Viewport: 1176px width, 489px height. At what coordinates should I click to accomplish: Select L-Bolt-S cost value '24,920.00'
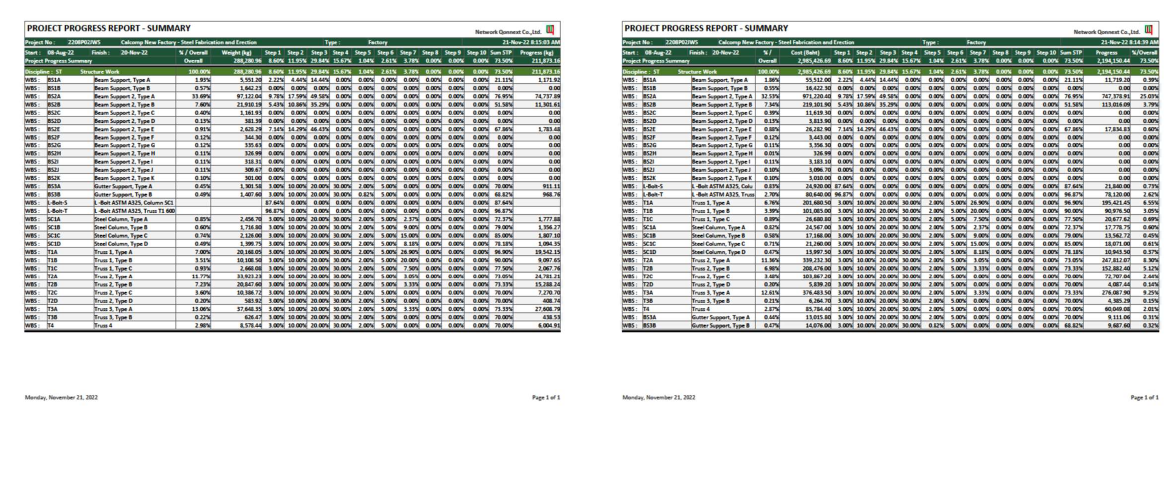(x=818, y=186)
